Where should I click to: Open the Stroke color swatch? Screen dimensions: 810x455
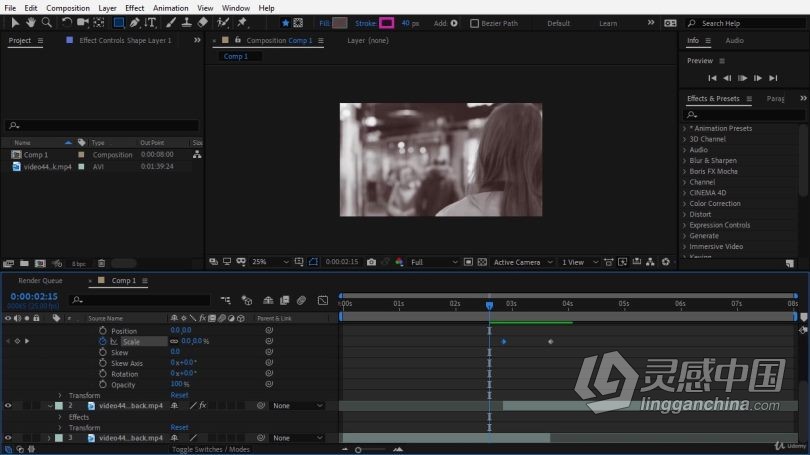(x=386, y=23)
